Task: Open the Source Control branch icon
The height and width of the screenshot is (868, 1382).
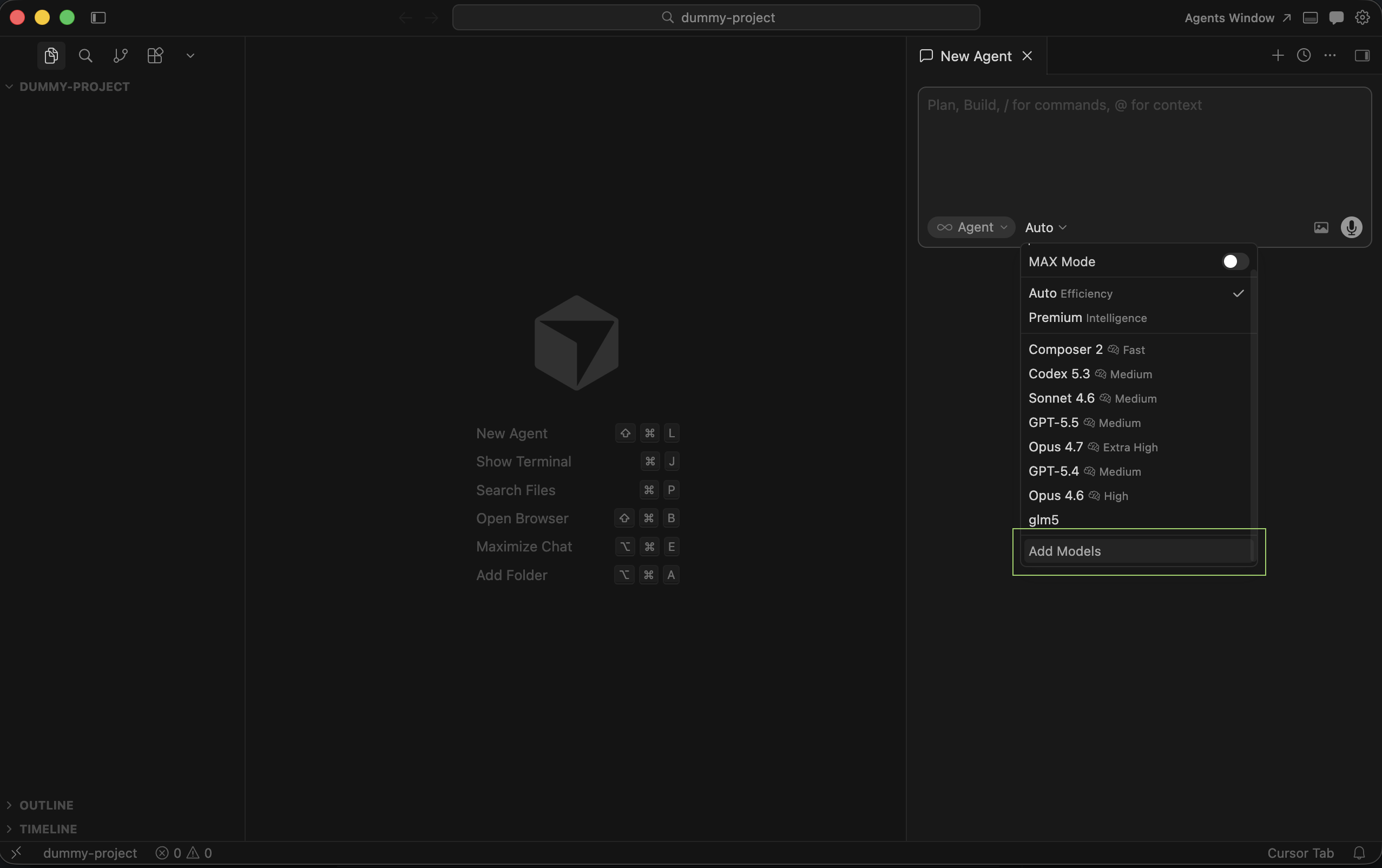Action: click(121, 56)
